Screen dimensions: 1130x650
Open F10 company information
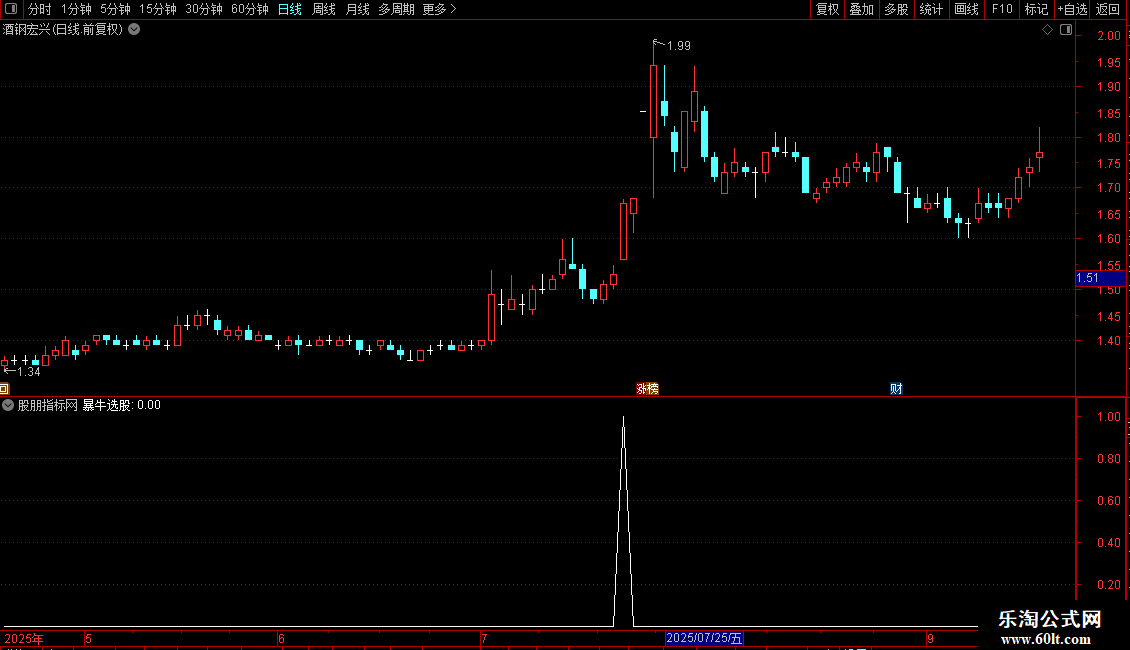point(1002,9)
